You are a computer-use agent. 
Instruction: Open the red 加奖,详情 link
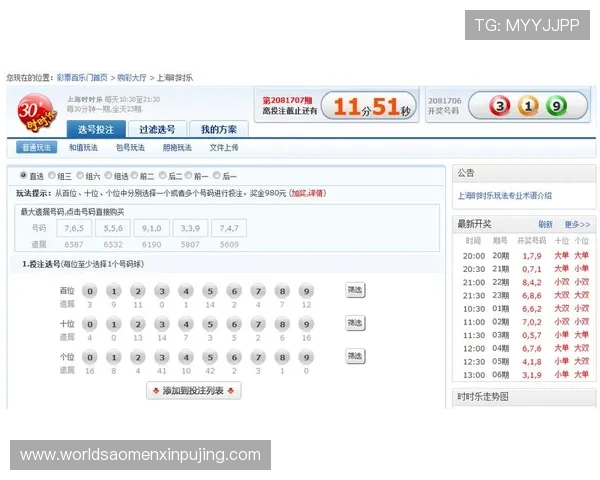308,193
